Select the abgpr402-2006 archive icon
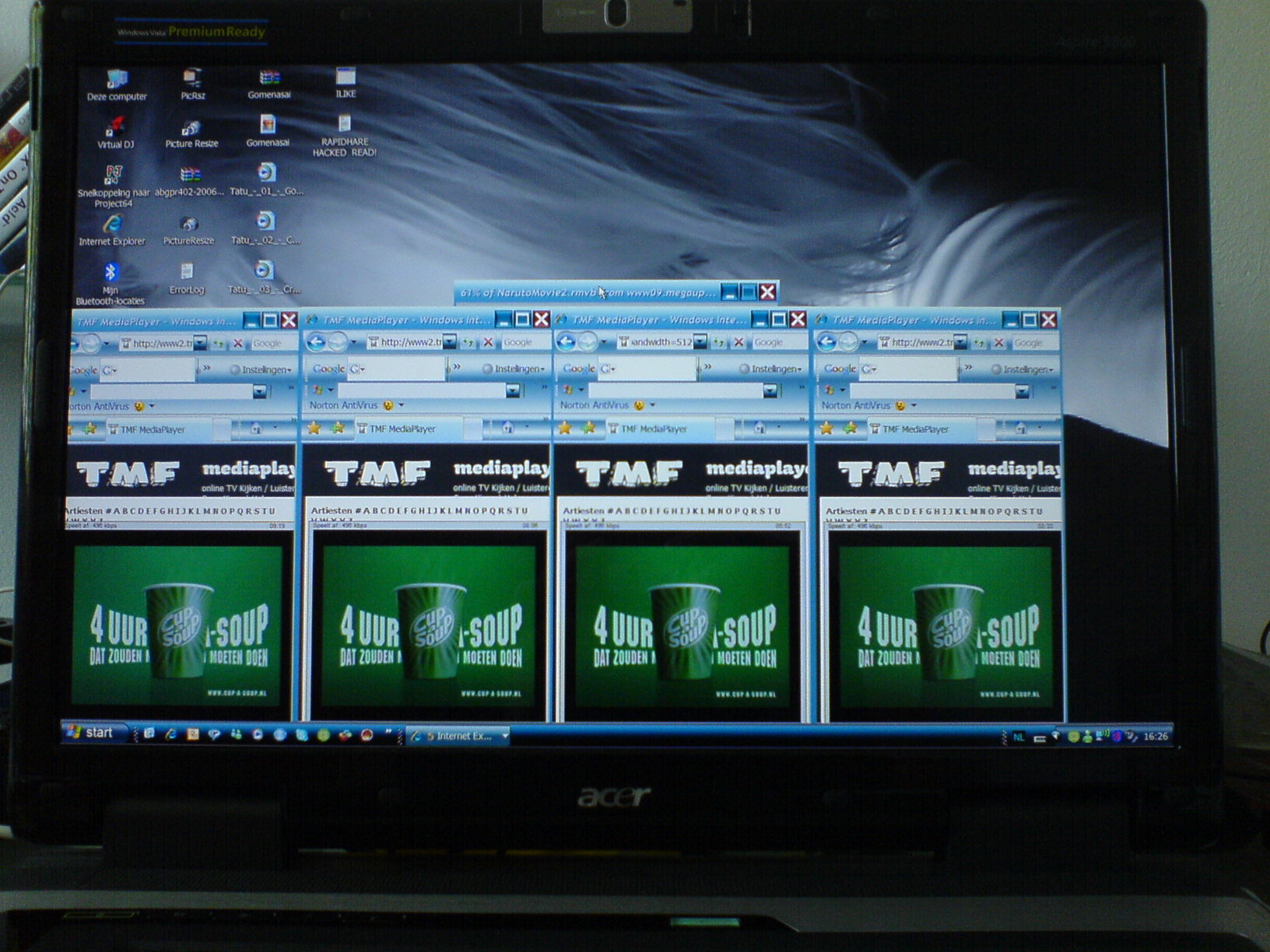Viewport: 1270px width, 952px height. click(x=189, y=182)
